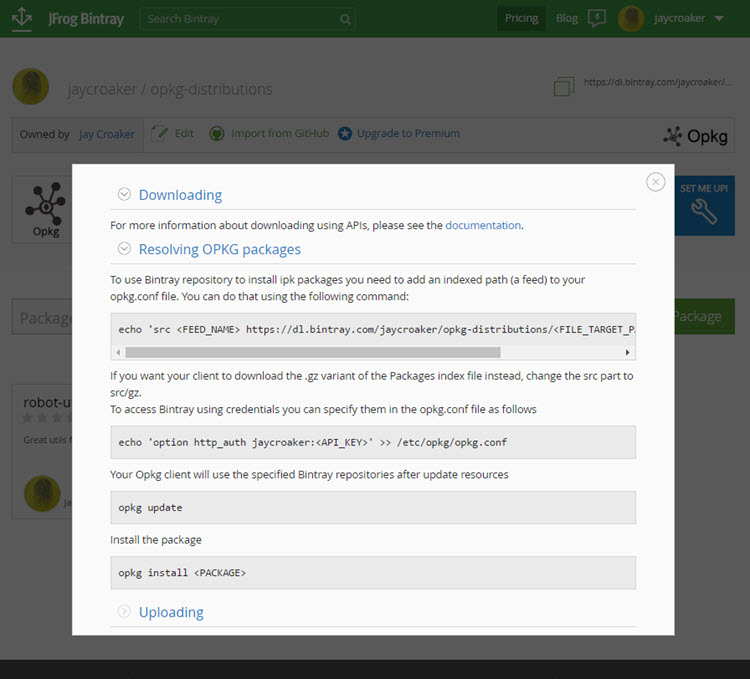Click the Upgrade to Premium link
Viewport: 750px width, 679px height.
click(407, 133)
